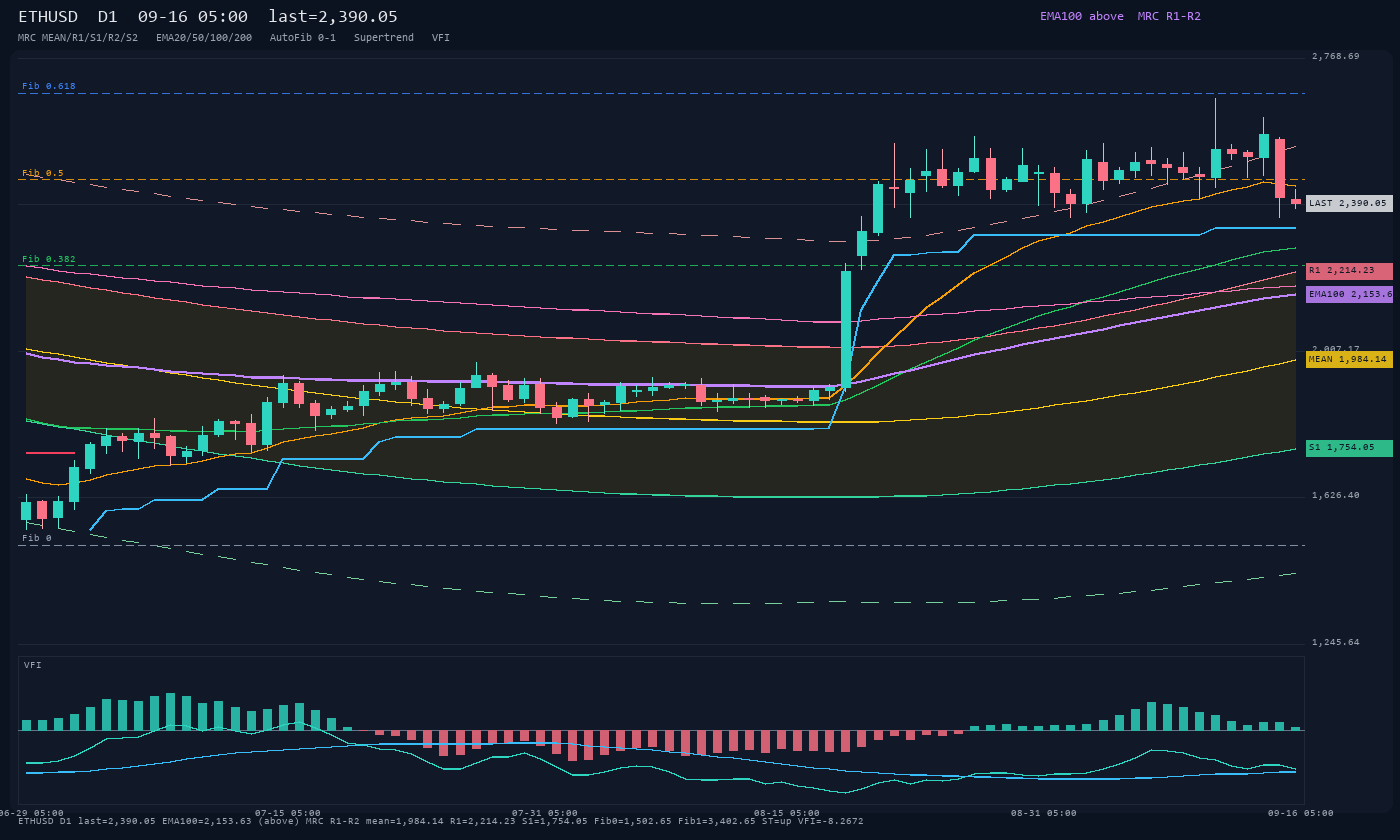This screenshot has width=1400, height=840.
Task: Click the 09-16 05:00 timestamp in header
Action: [193, 16]
